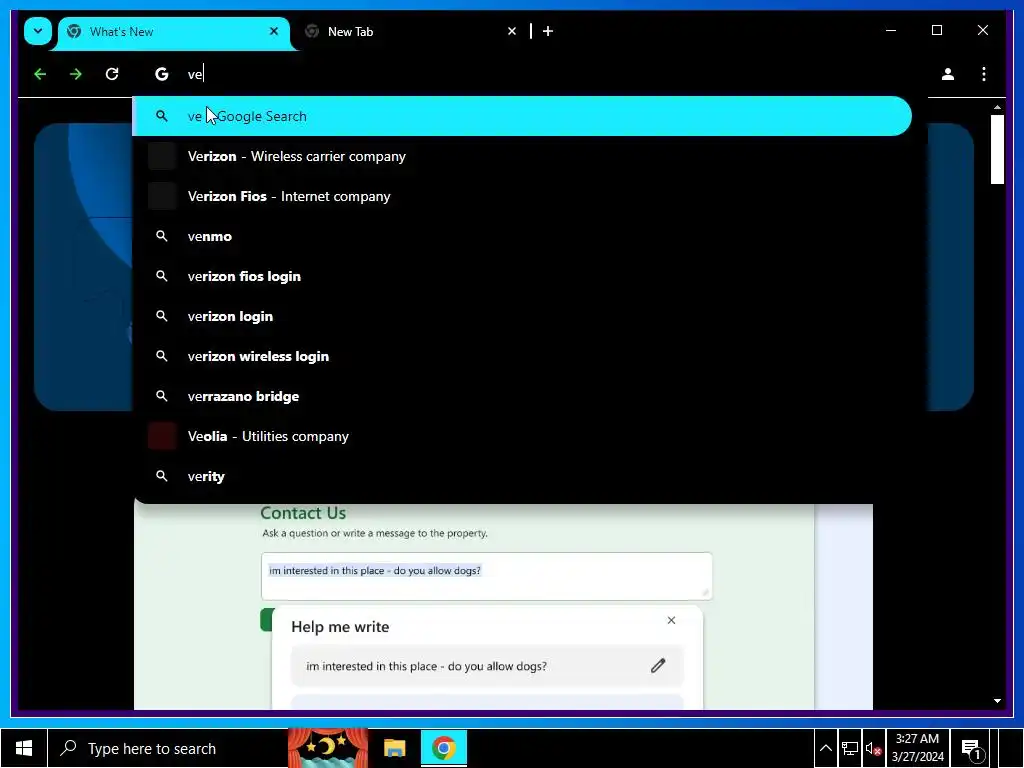Click search magnifier icon beside verity
1024x768 pixels.
tap(161, 476)
